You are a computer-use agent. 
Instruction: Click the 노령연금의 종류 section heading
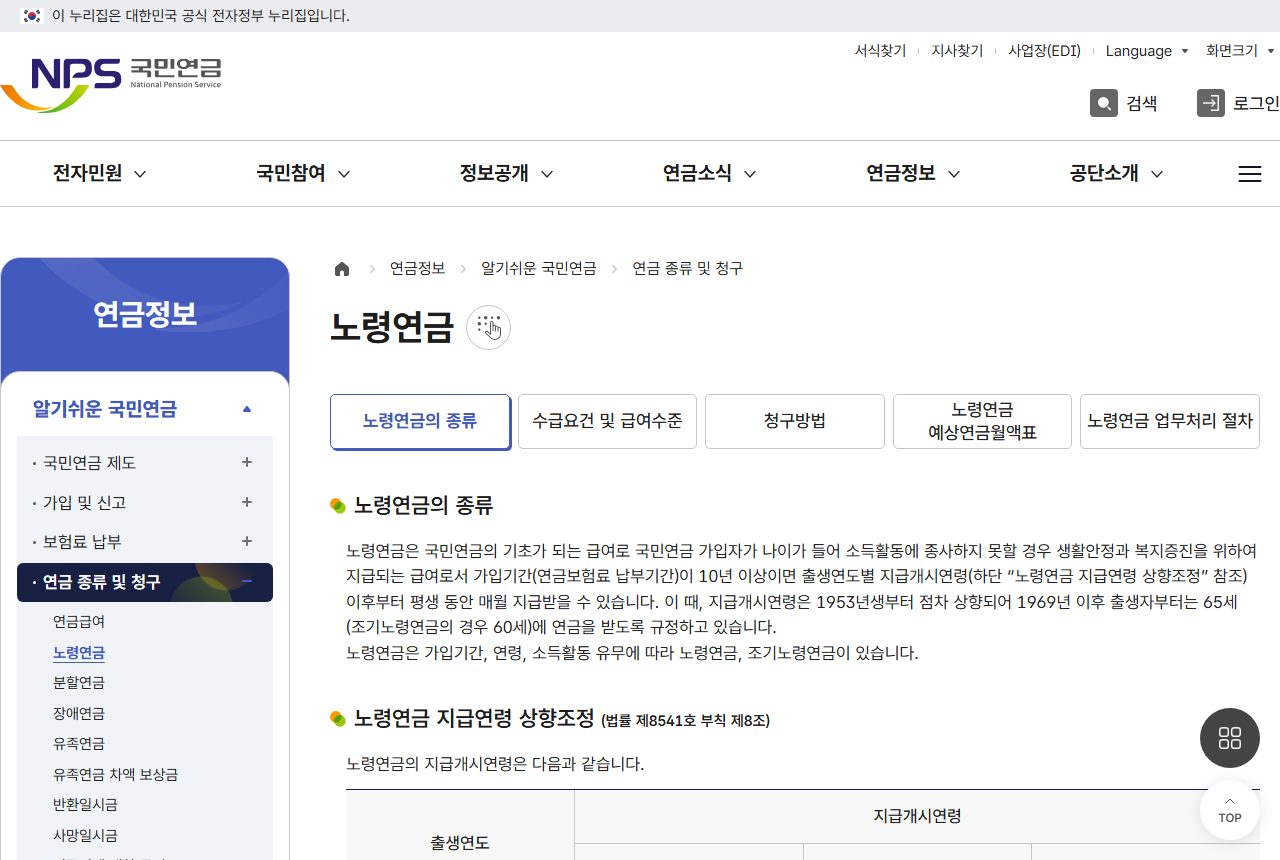(423, 505)
